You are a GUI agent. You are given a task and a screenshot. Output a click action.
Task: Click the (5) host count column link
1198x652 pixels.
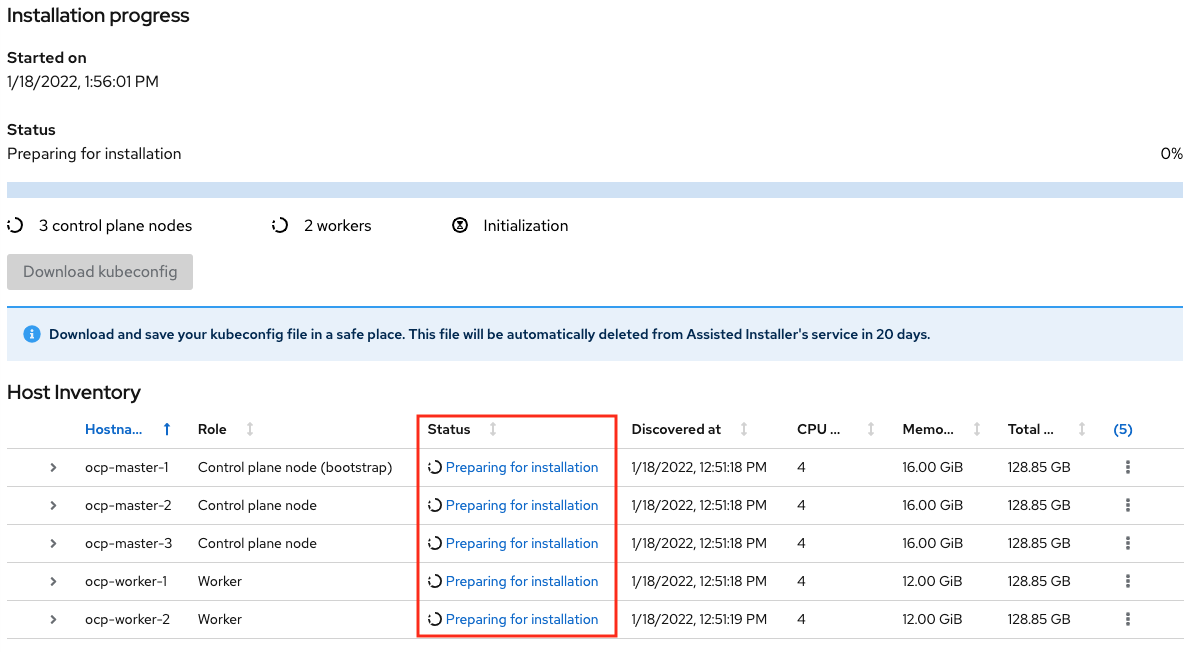1122,429
